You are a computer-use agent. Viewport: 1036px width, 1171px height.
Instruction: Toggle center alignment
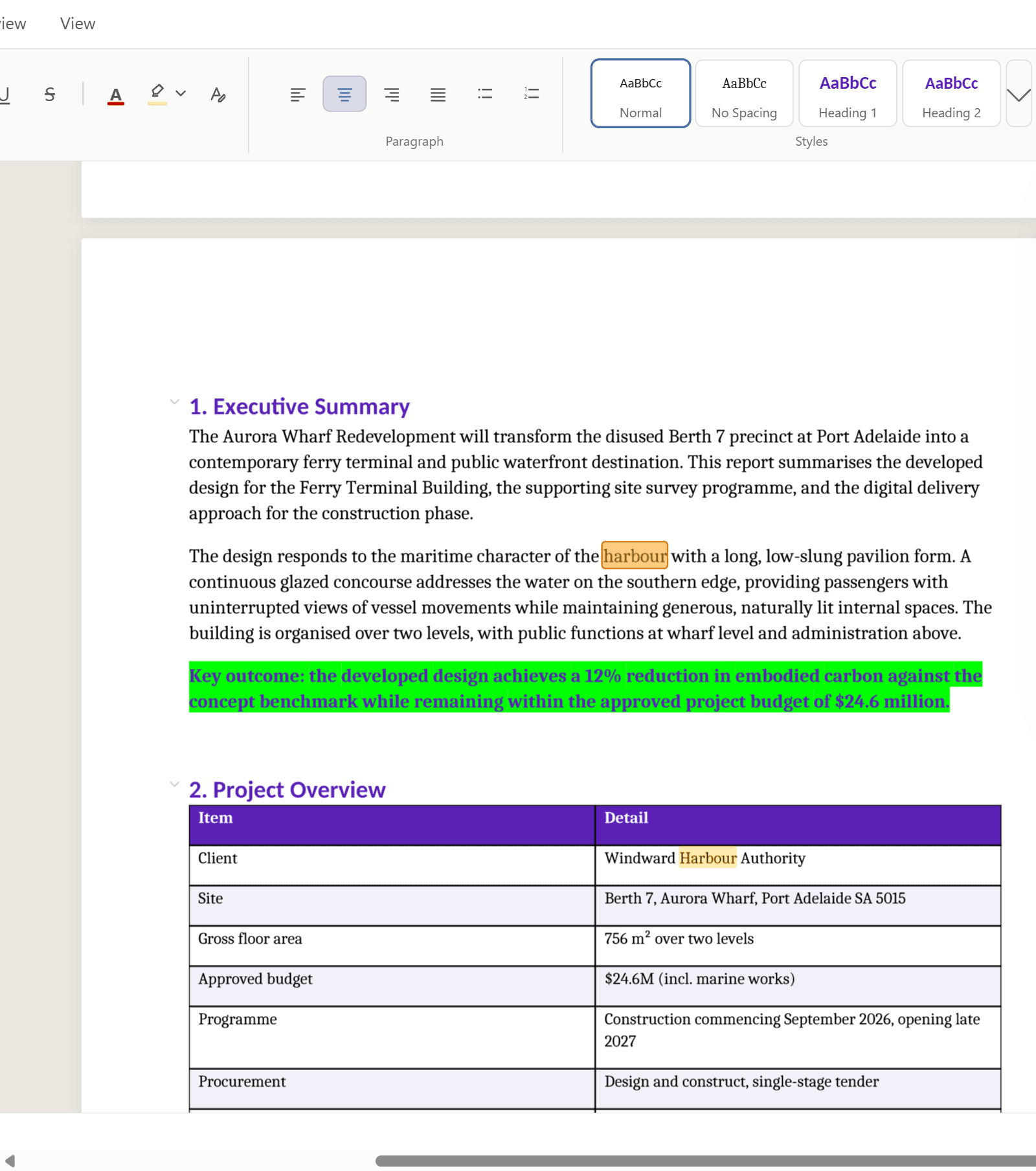[344, 94]
